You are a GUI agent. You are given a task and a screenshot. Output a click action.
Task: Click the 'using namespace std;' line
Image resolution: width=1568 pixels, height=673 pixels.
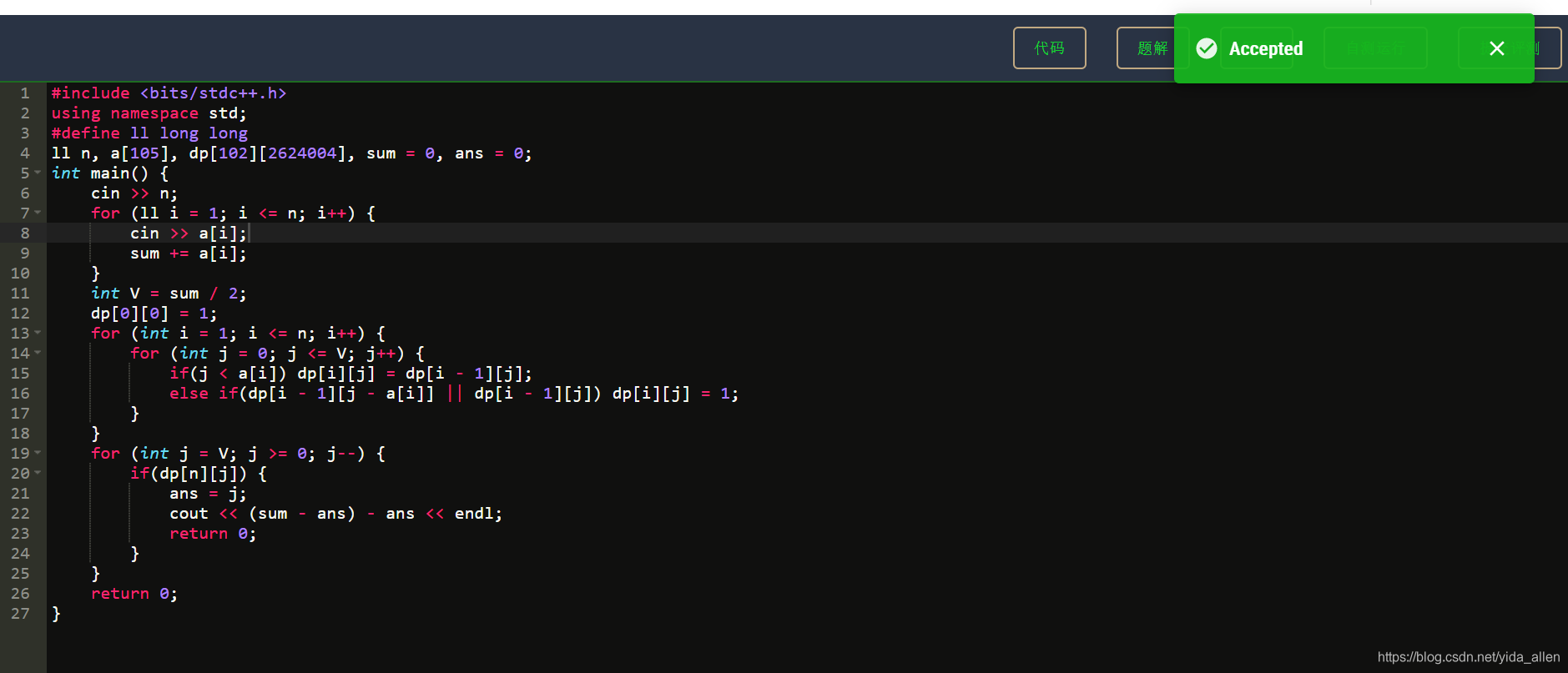point(149,113)
